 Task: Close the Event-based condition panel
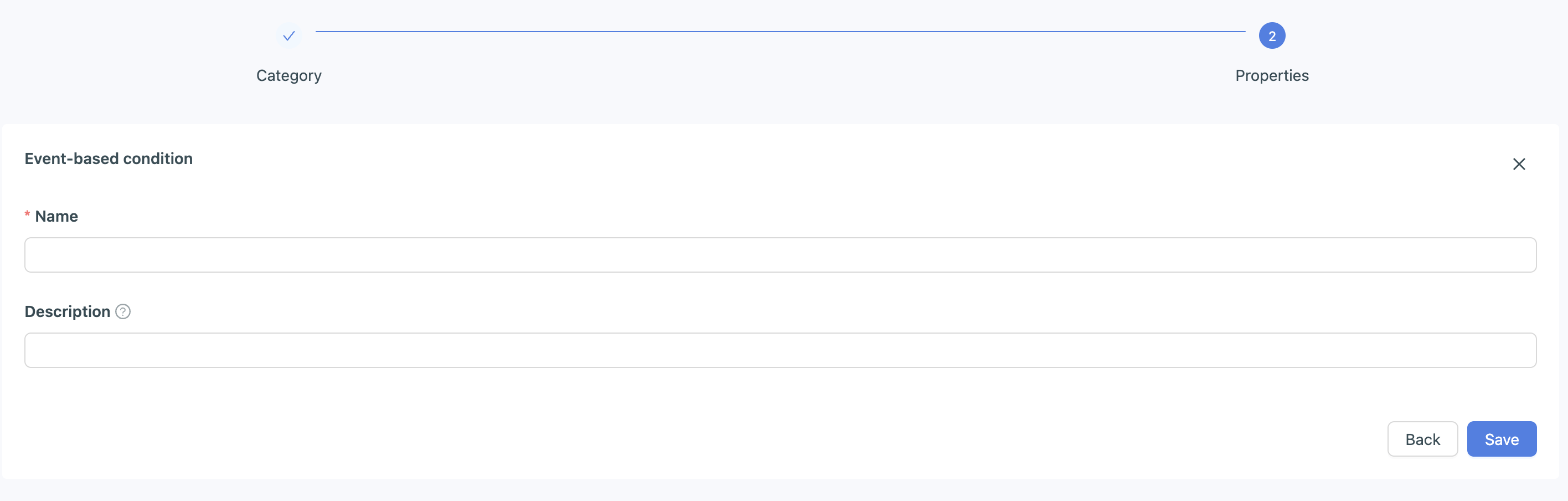tap(1519, 164)
